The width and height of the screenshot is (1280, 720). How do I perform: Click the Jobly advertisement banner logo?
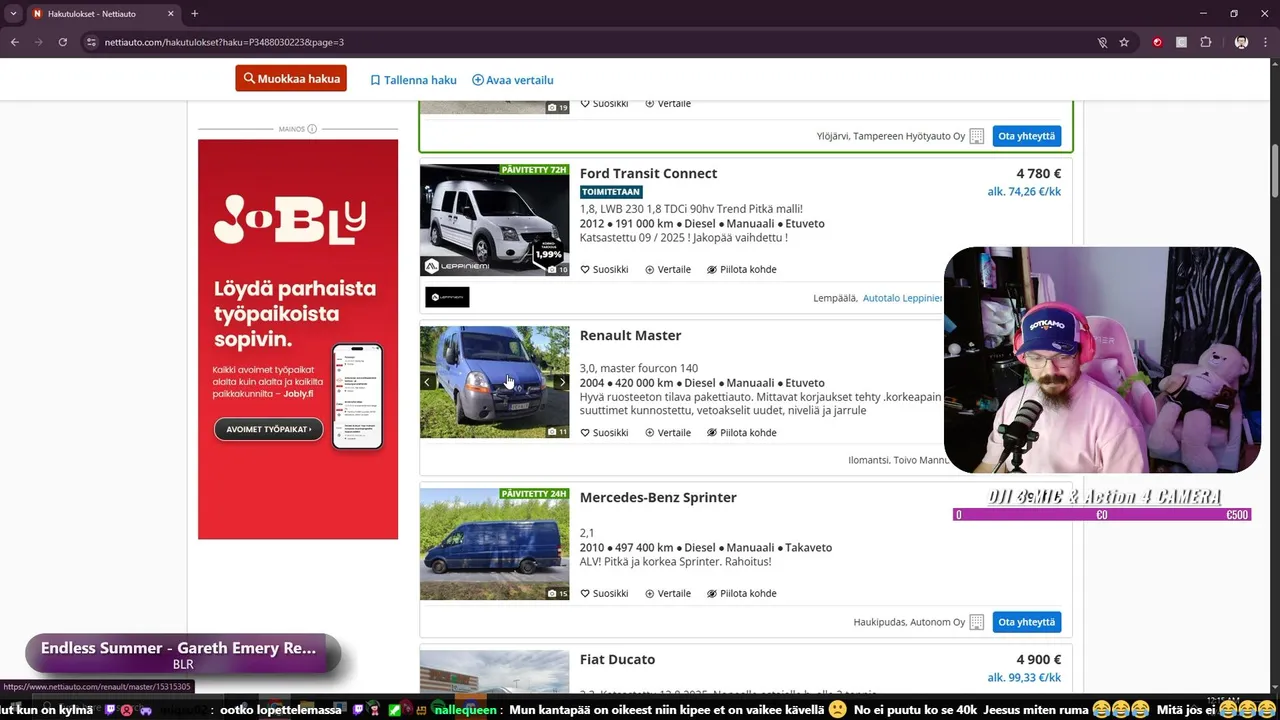pyautogui.click(x=290, y=220)
